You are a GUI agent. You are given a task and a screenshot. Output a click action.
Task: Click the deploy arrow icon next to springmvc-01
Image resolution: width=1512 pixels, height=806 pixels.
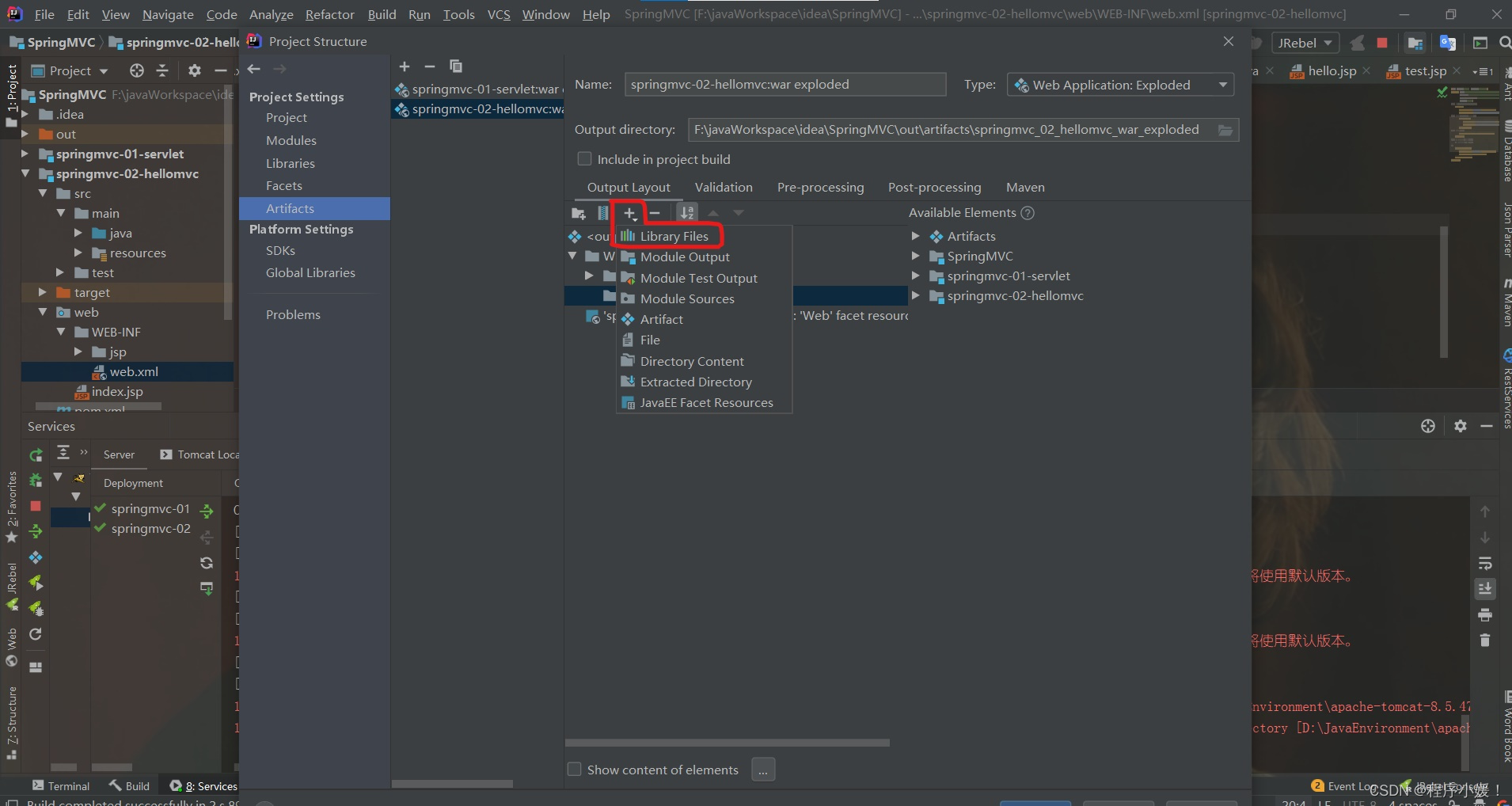(207, 511)
